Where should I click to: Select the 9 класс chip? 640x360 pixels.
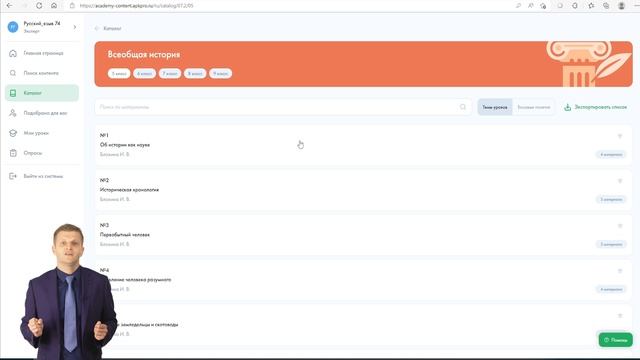tap(220, 73)
